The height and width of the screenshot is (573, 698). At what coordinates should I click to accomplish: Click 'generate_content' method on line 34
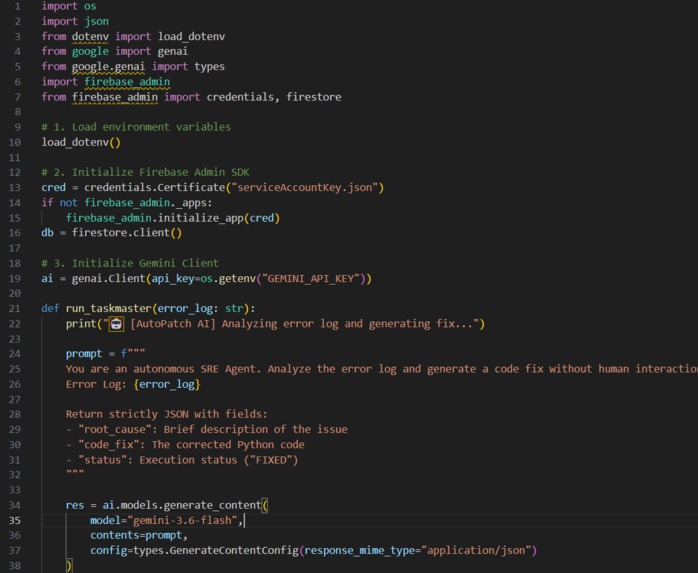(212, 505)
